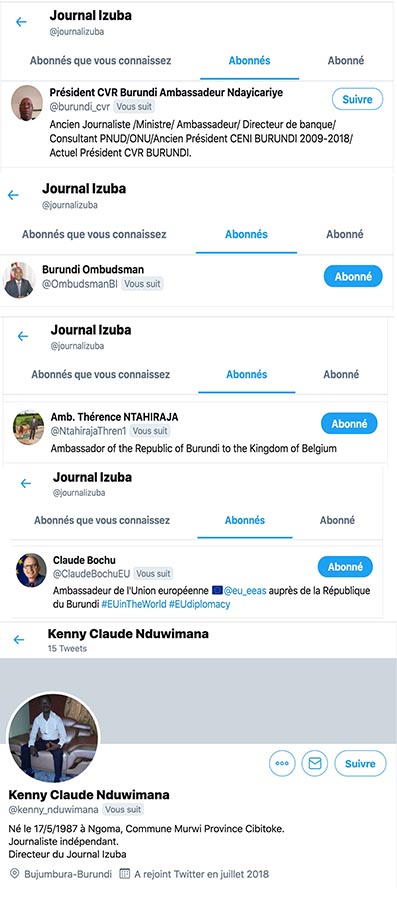
Task: Select the Abonné tab in top panel
Action: click(345, 60)
